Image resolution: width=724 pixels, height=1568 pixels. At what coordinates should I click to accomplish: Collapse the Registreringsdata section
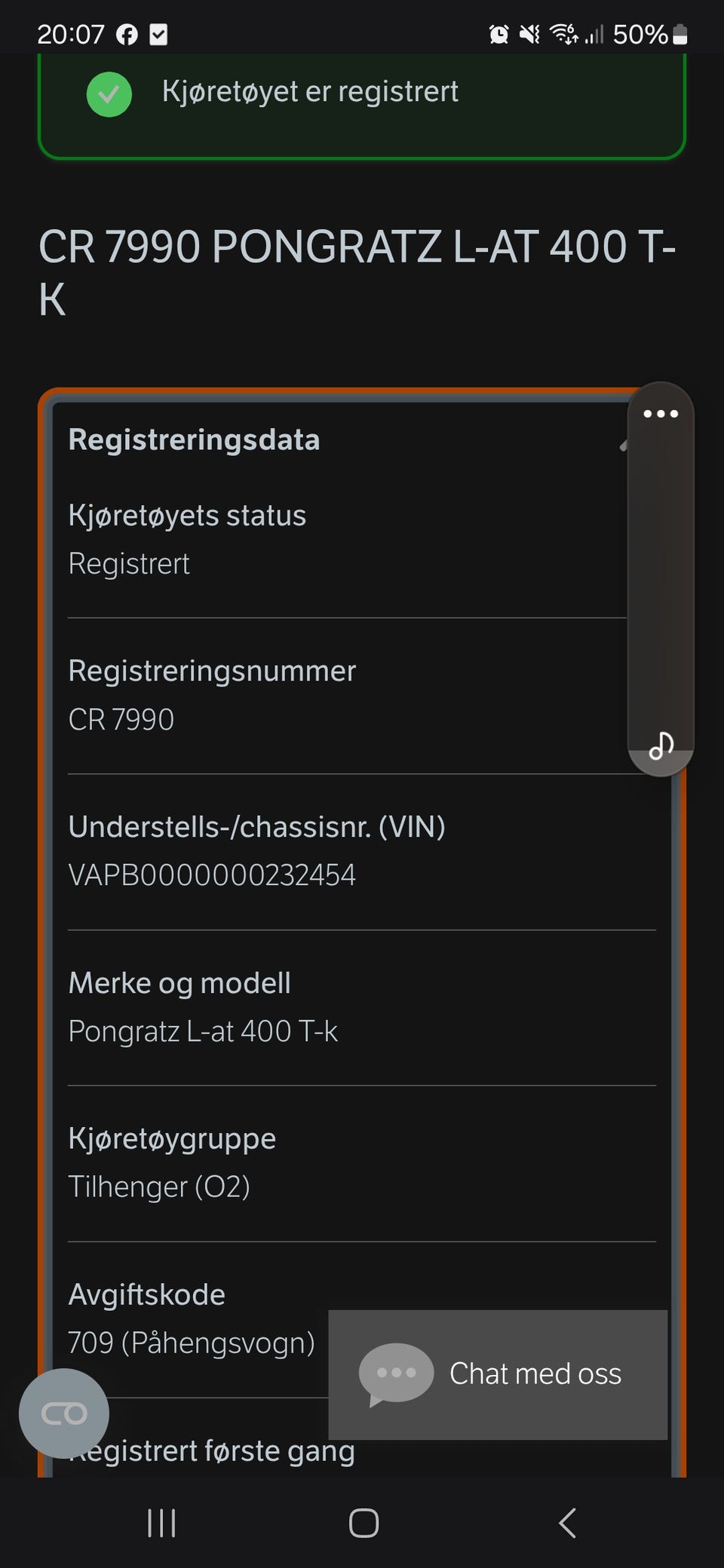pyautogui.click(x=622, y=445)
